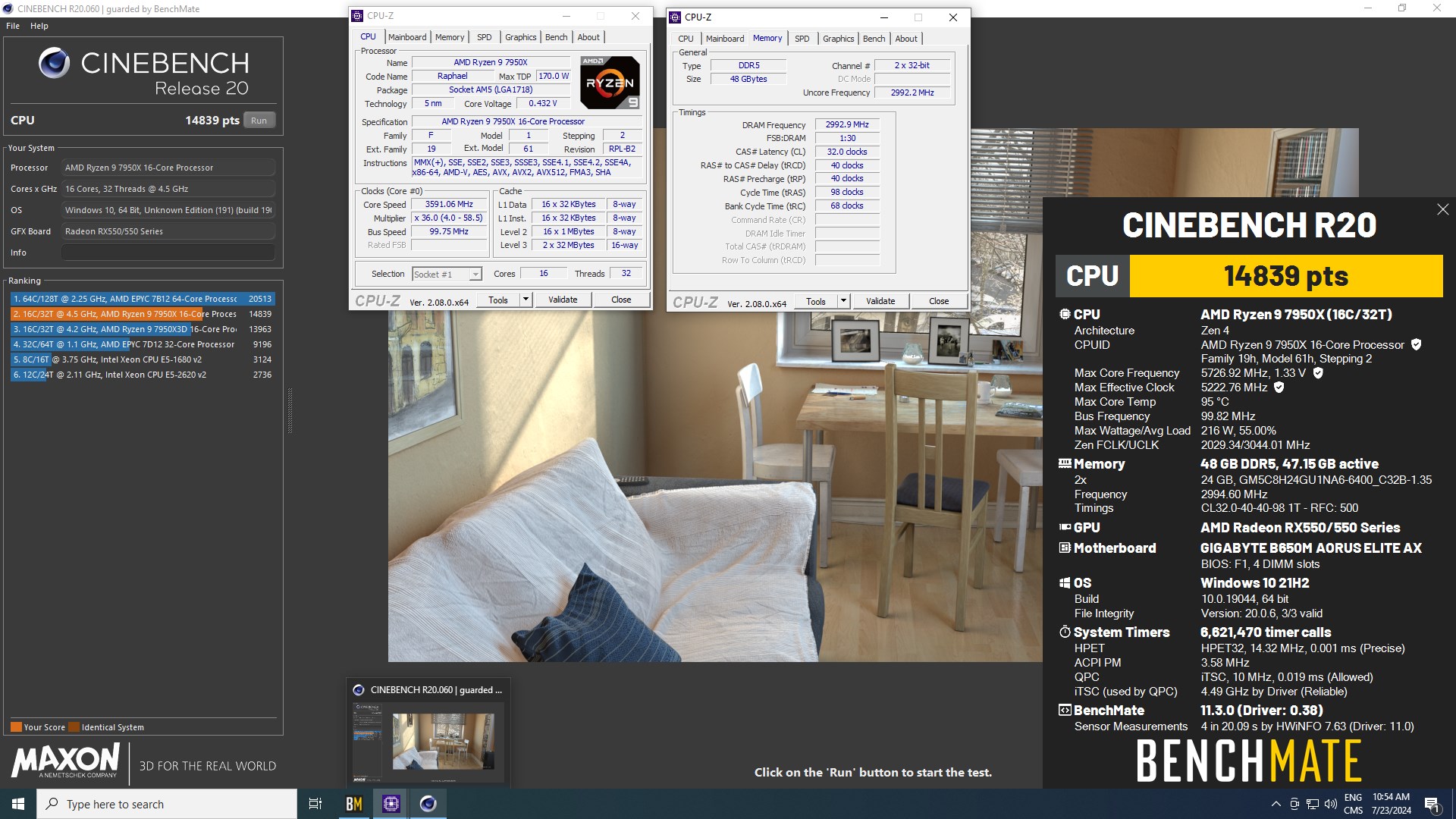This screenshot has height=819, width=1456.
Task: Open Graphics tab in right CPU-Z window
Action: point(839,39)
